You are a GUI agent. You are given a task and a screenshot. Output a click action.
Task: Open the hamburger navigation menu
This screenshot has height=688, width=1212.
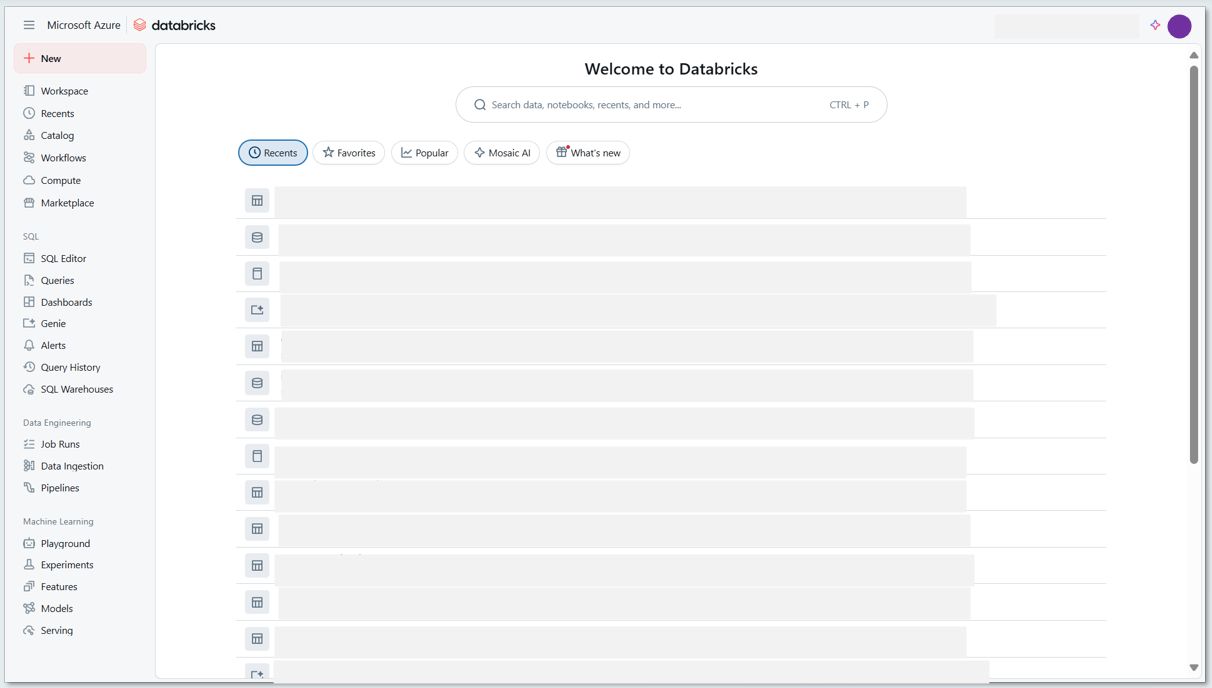[x=29, y=25]
